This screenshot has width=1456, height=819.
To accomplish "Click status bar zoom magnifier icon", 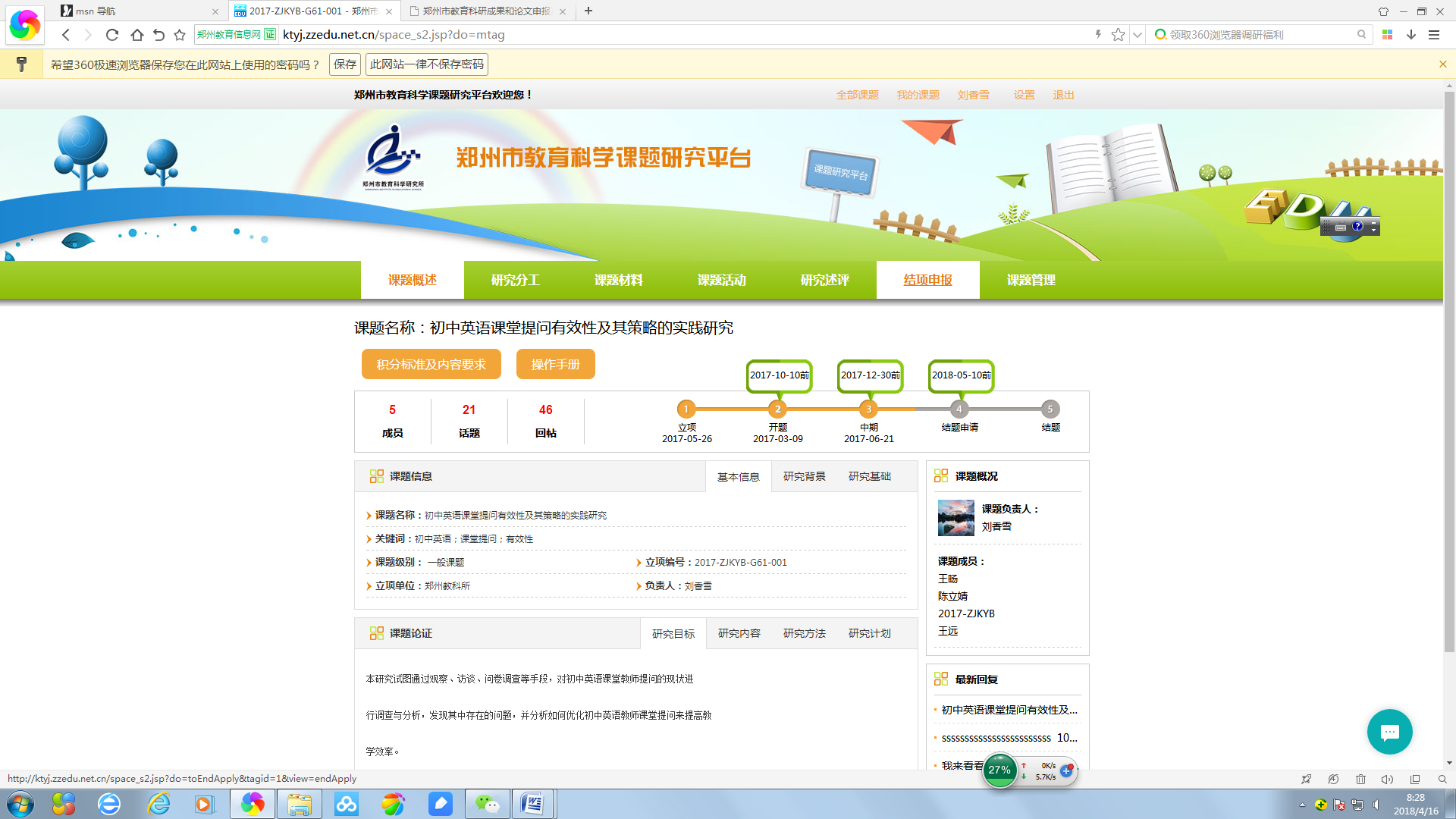I will coord(1442,779).
